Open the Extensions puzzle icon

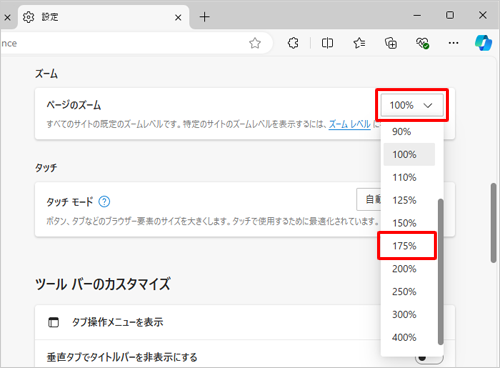[293, 43]
